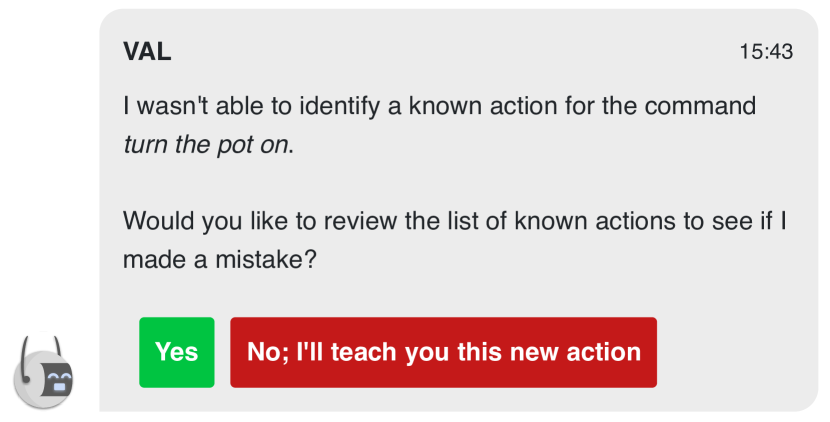Click the Would you like to review line
This screenshot has width=830, height=422.
[x=454, y=221]
